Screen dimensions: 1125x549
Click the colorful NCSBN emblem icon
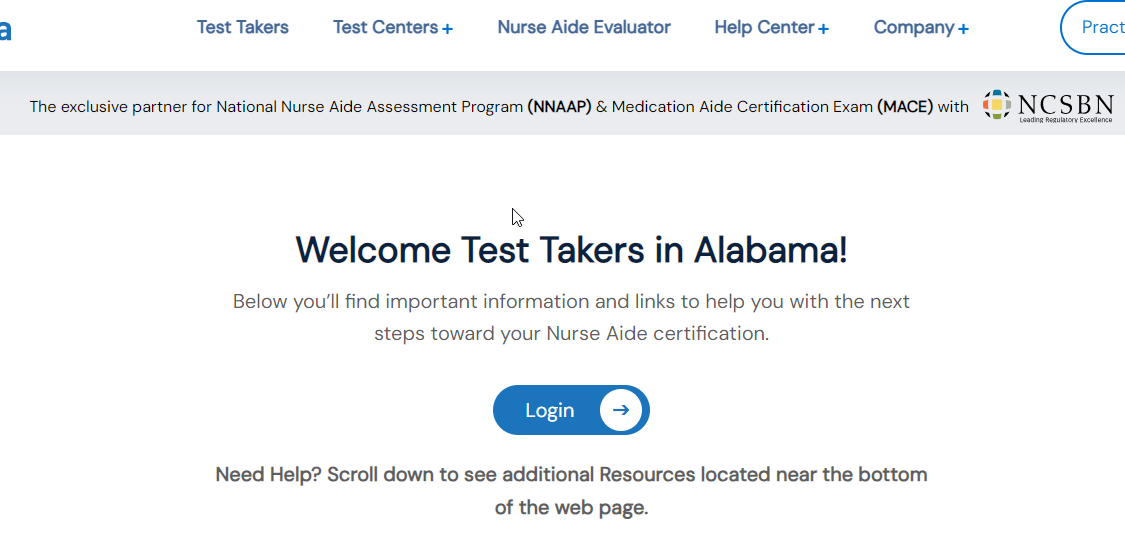pyautogui.click(x=997, y=105)
